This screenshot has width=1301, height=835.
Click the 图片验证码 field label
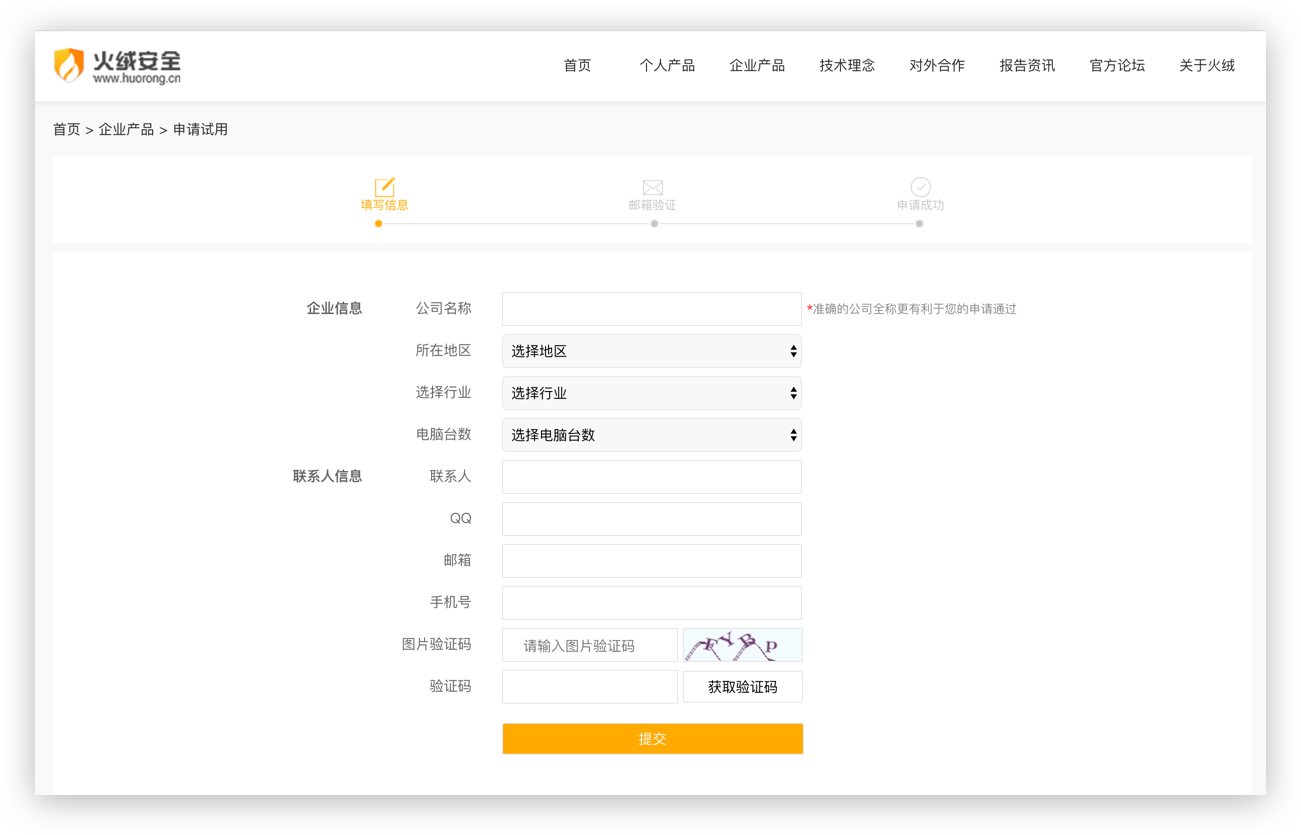[436, 645]
